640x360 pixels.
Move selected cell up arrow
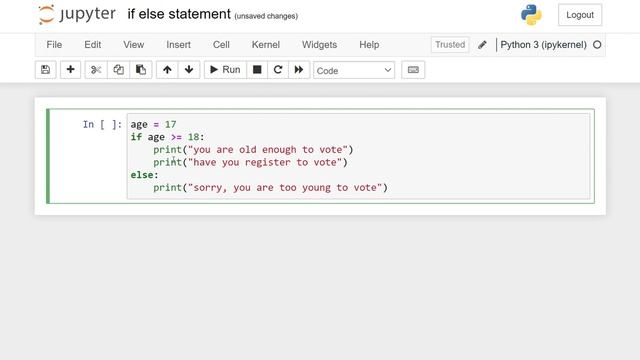pyautogui.click(x=167, y=70)
